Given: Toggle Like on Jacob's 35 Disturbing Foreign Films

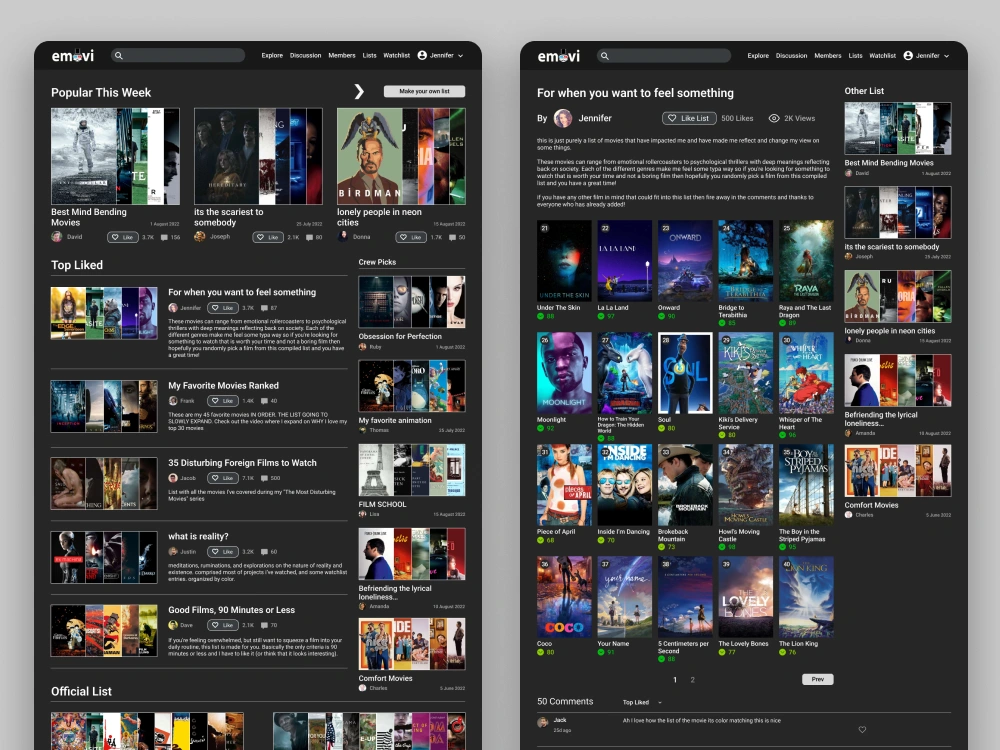Looking at the screenshot, I should (x=223, y=478).
